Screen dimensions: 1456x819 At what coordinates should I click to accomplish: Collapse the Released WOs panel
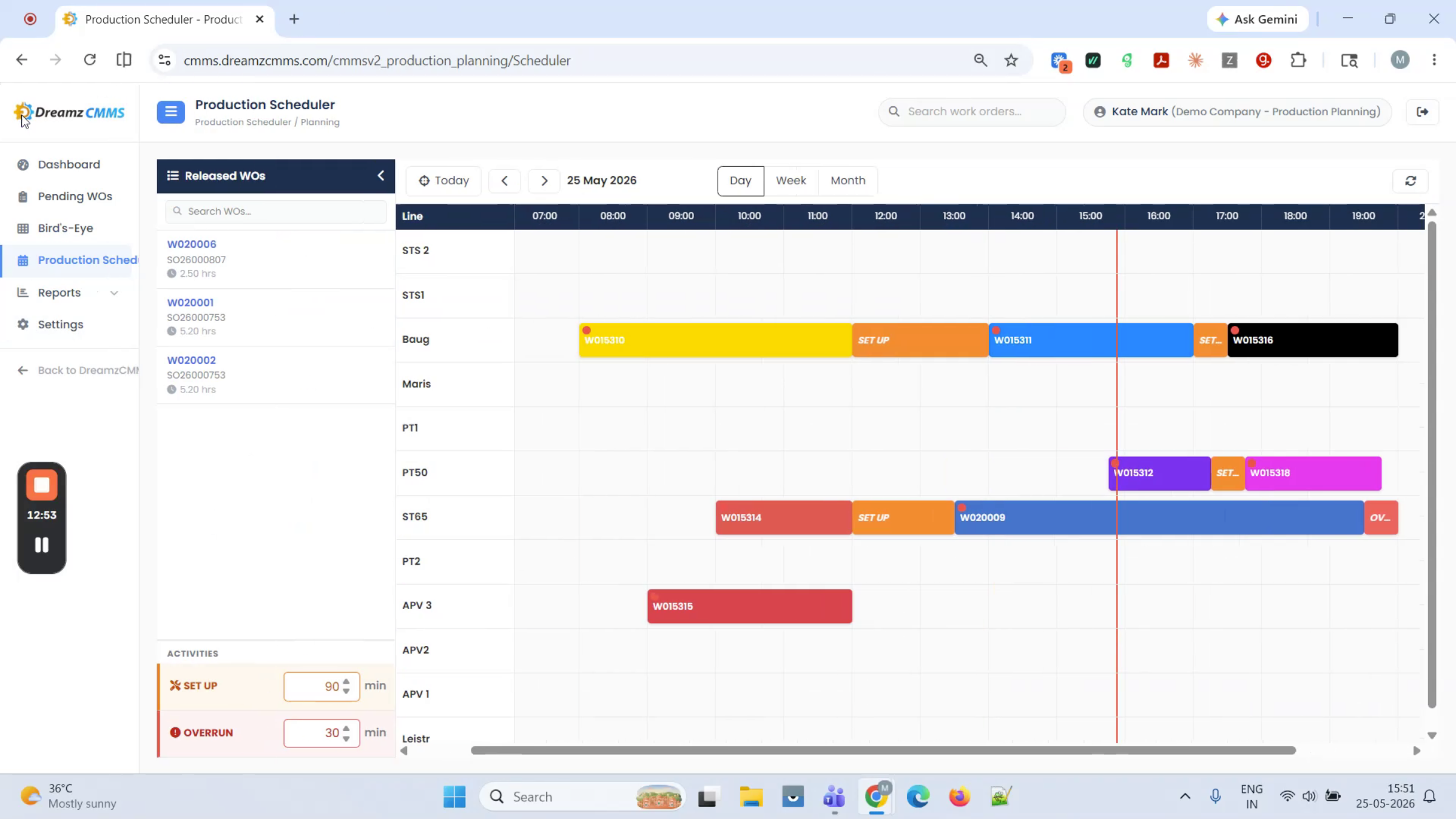pos(381,176)
